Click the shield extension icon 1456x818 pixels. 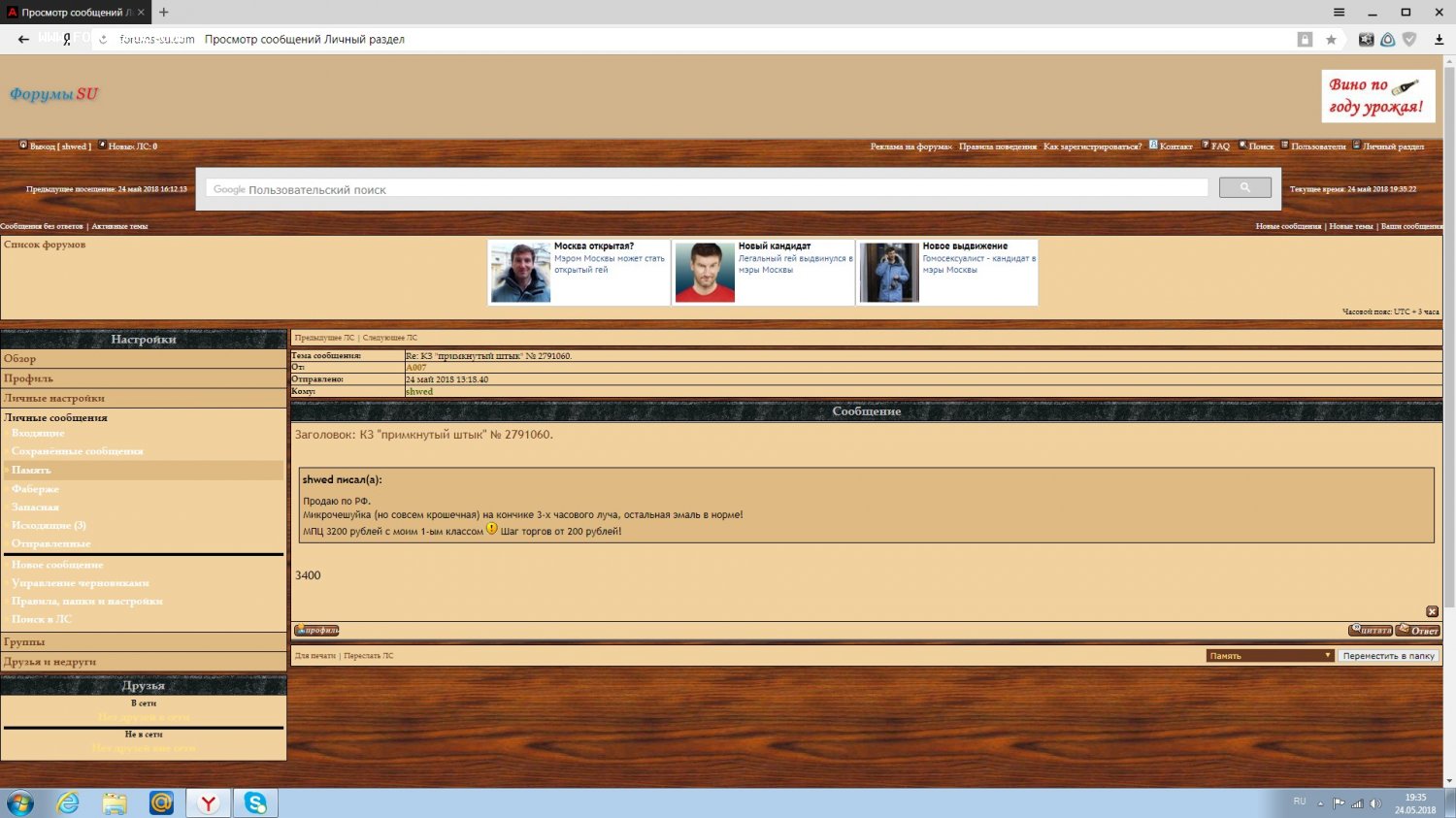point(1409,40)
